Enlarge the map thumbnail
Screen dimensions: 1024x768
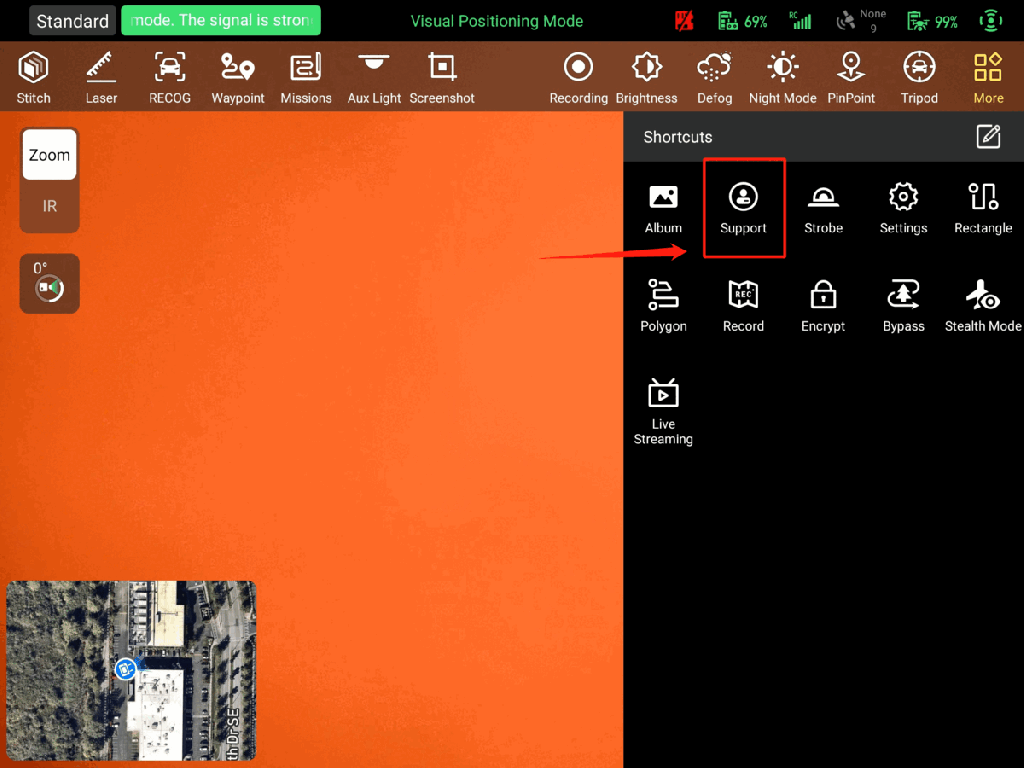130,670
